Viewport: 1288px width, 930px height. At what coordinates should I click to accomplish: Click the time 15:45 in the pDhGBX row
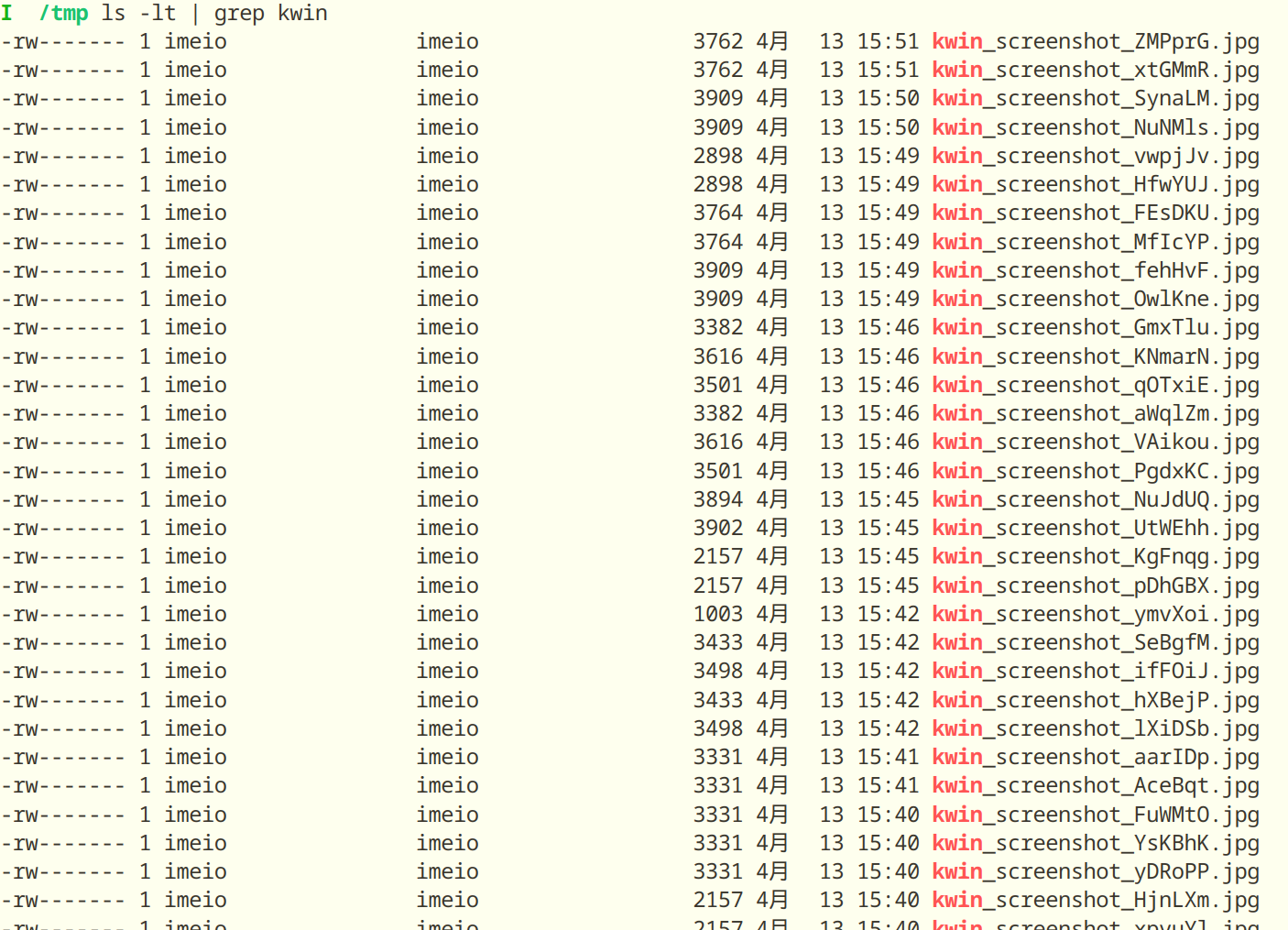pyautogui.click(x=888, y=586)
